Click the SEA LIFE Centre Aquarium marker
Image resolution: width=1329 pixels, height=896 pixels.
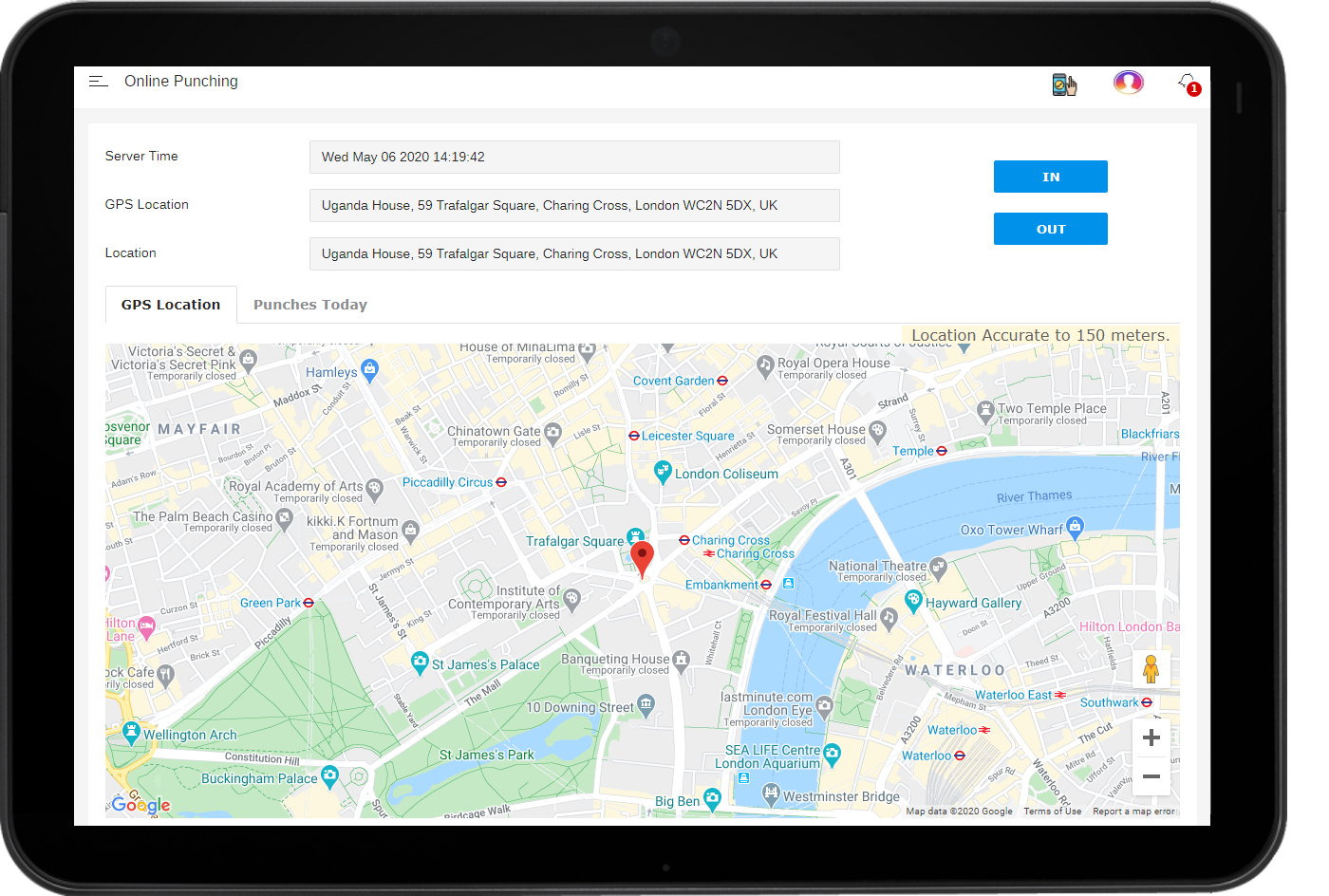pyautogui.click(x=833, y=755)
